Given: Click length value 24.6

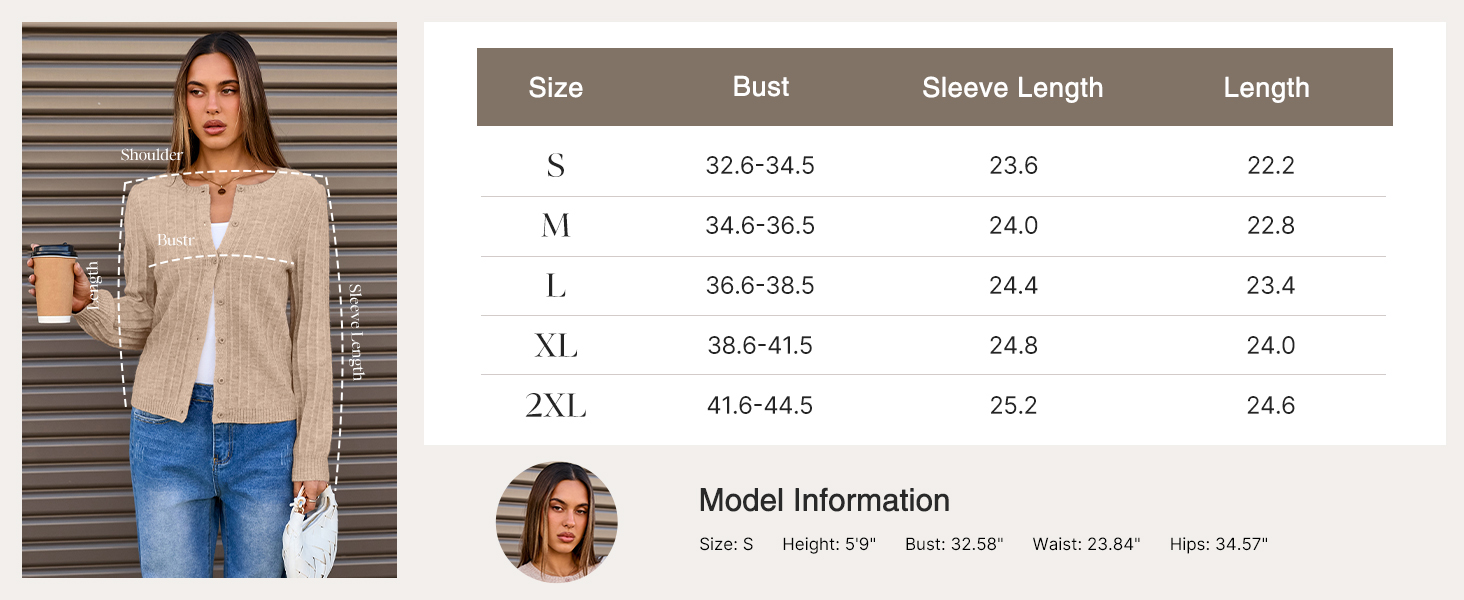Looking at the screenshot, I should (x=1271, y=406).
